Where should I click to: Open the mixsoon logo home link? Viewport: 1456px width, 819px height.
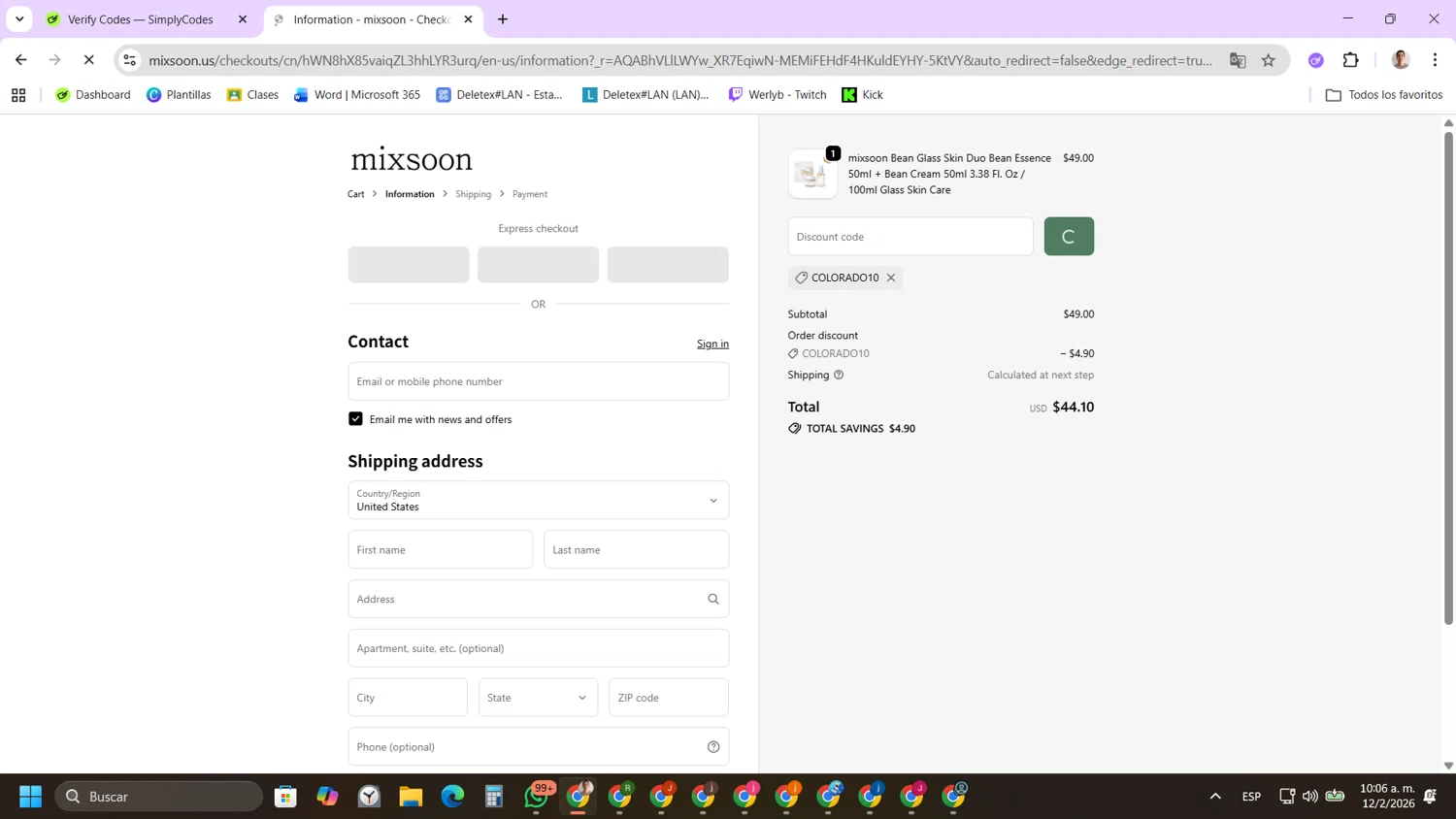(x=412, y=159)
